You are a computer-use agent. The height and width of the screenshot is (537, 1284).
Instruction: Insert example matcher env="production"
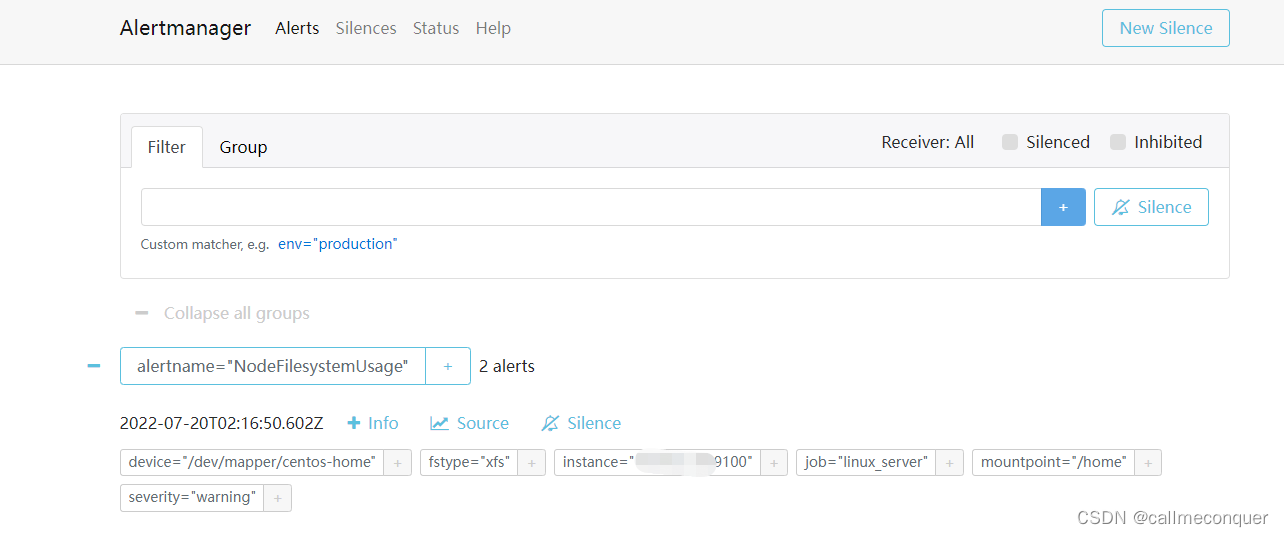(338, 244)
